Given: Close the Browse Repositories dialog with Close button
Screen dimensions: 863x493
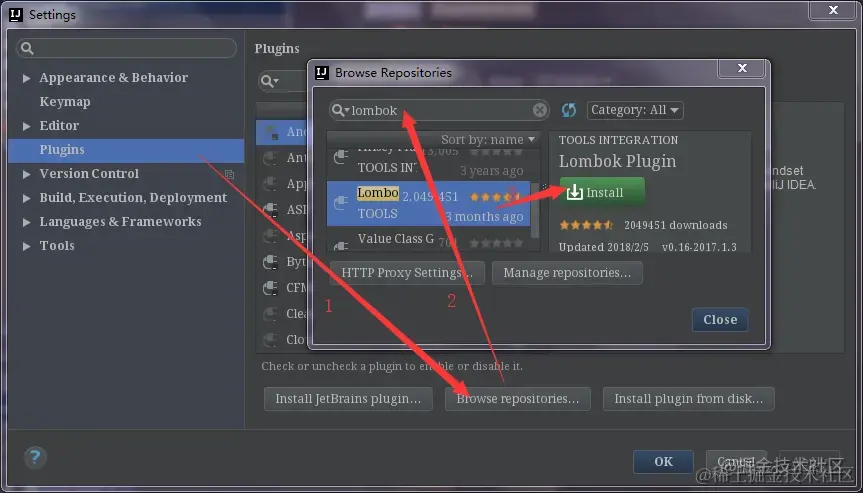Looking at the screenshot, I should point(720,320).
